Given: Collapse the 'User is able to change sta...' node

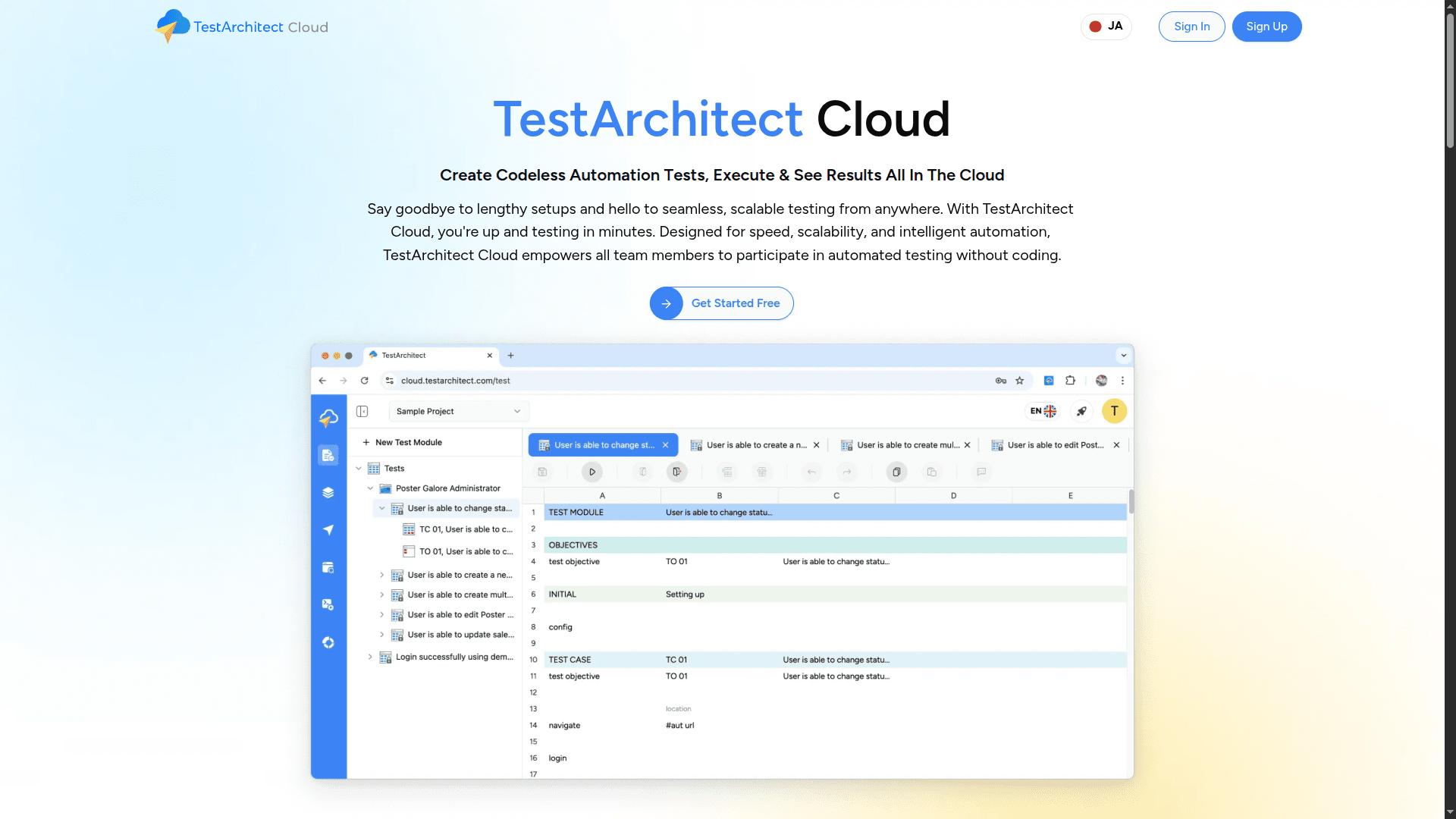Looking at the screenshot, I should coord(382,509).
